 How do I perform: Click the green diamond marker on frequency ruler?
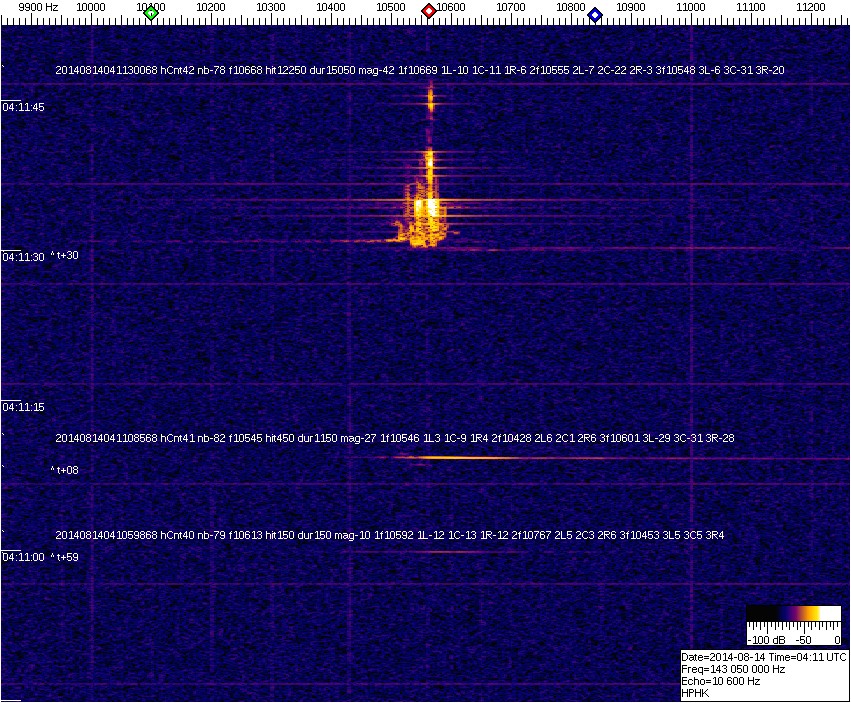(x=151, y=13)
